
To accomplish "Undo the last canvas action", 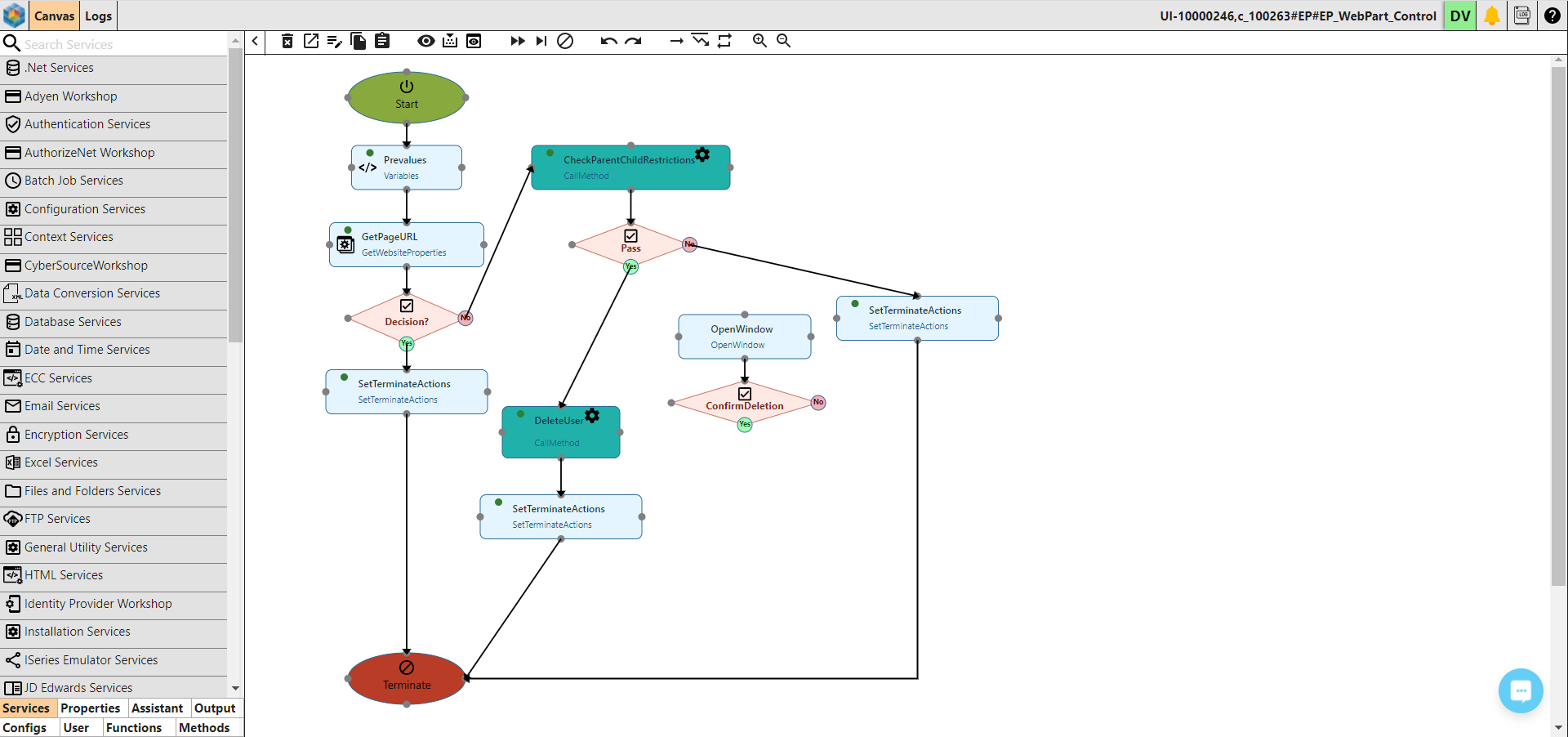I will (x=608, y=41).
